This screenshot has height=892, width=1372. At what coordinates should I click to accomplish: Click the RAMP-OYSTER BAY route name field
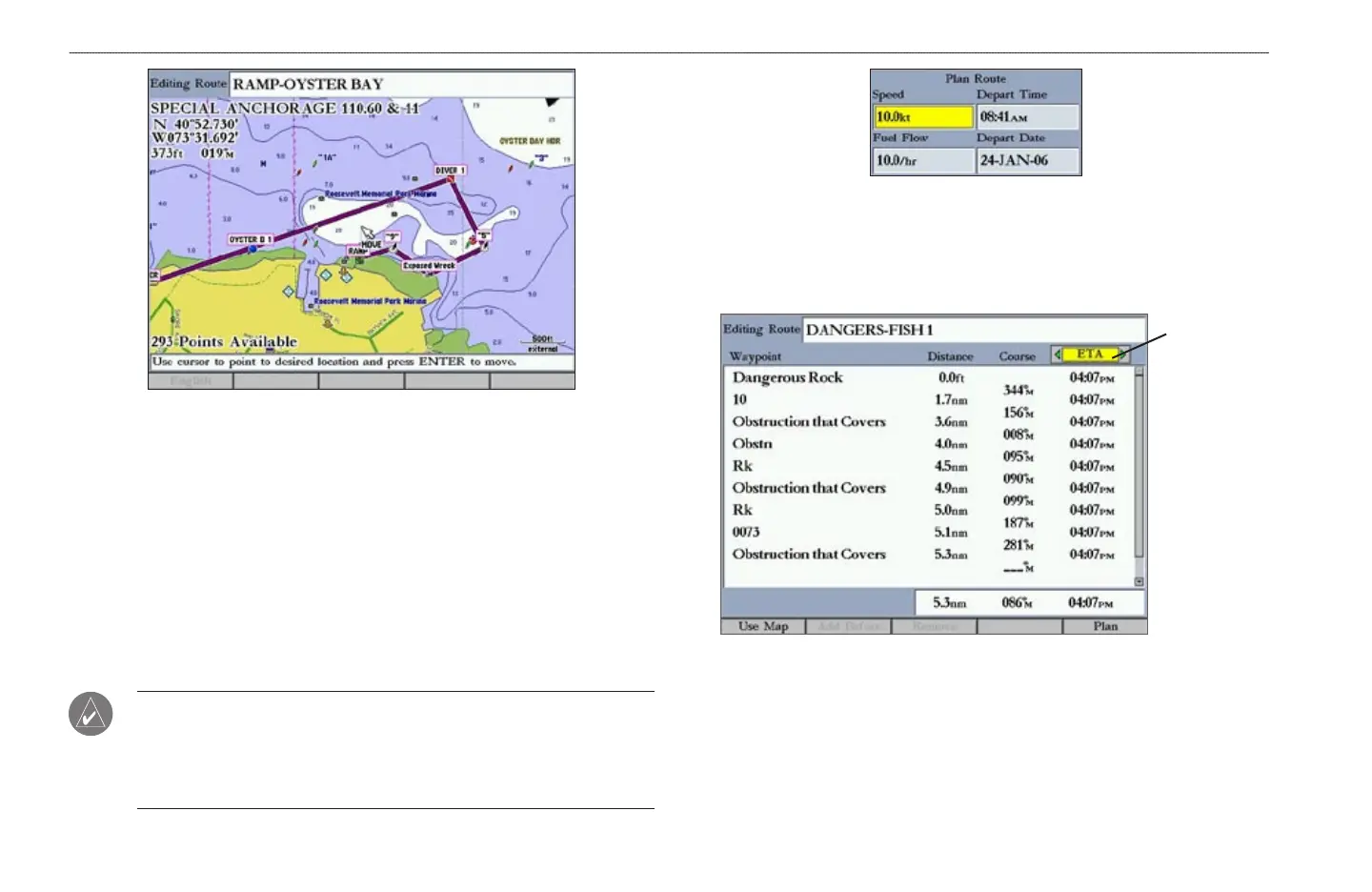[402, 84]
